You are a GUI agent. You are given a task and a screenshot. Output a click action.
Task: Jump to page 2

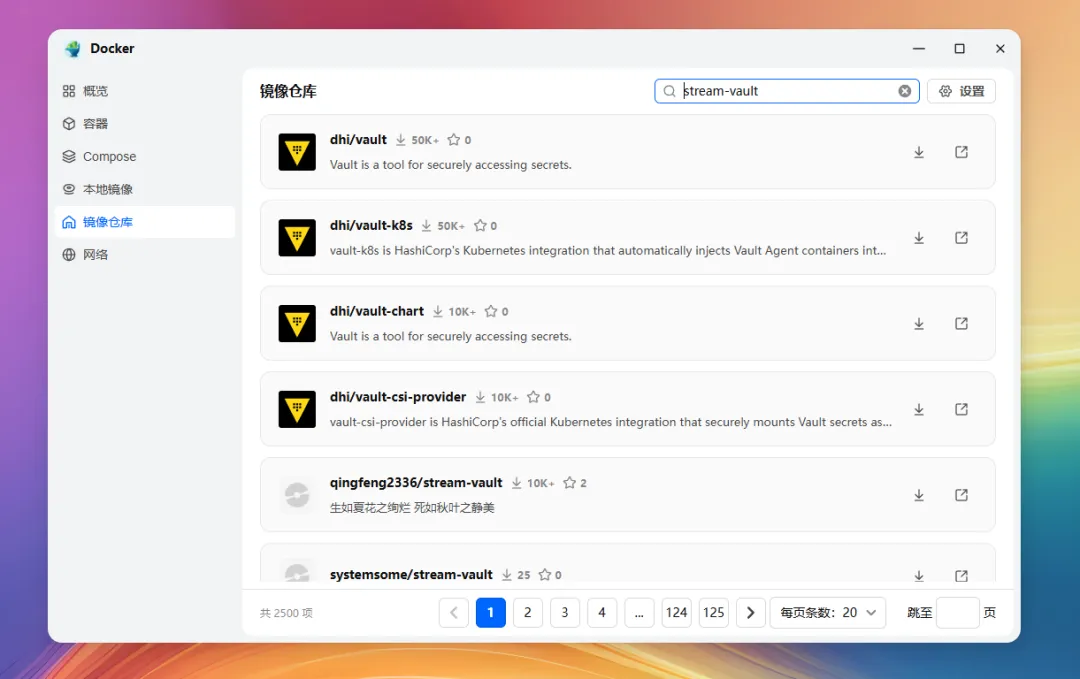pyautogui.click(x=528, y=613)
